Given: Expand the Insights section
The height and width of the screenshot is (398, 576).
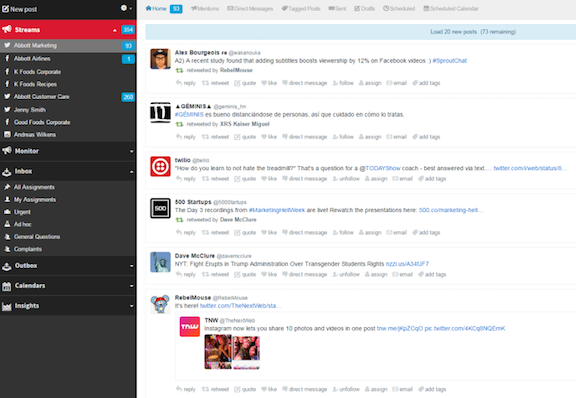Looking at the screenshot, I should (131, 306).
